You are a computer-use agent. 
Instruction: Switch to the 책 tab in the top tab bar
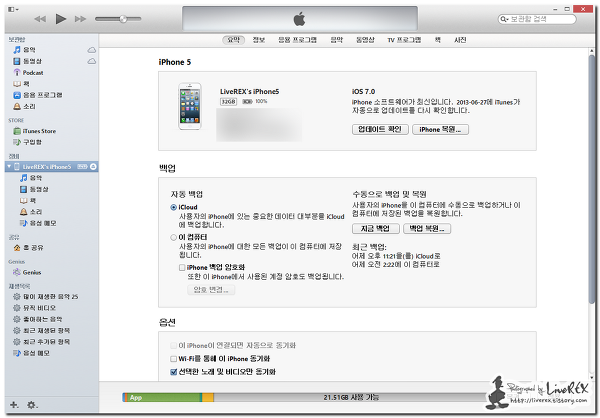(x=438, y=40)
